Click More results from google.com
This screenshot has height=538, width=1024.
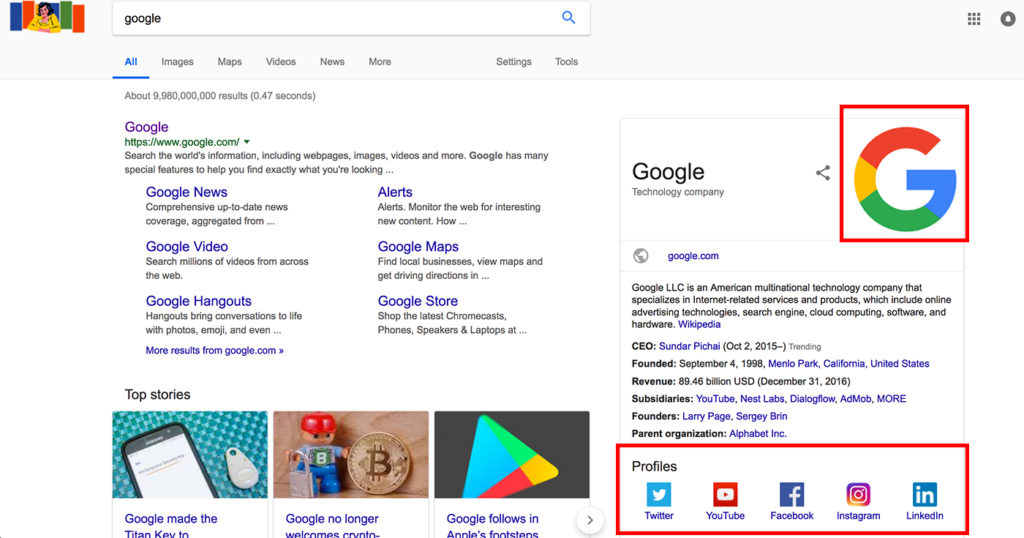[x=214, y=350]
